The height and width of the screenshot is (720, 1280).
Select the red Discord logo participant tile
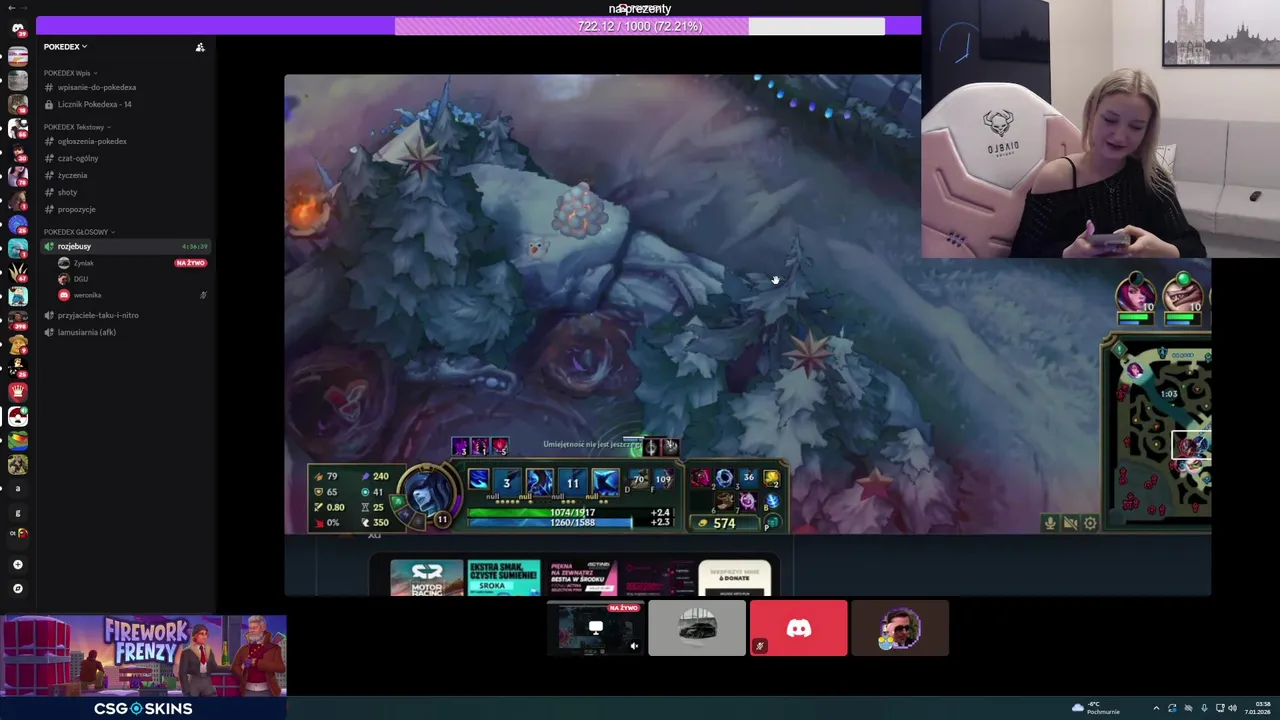798,628
